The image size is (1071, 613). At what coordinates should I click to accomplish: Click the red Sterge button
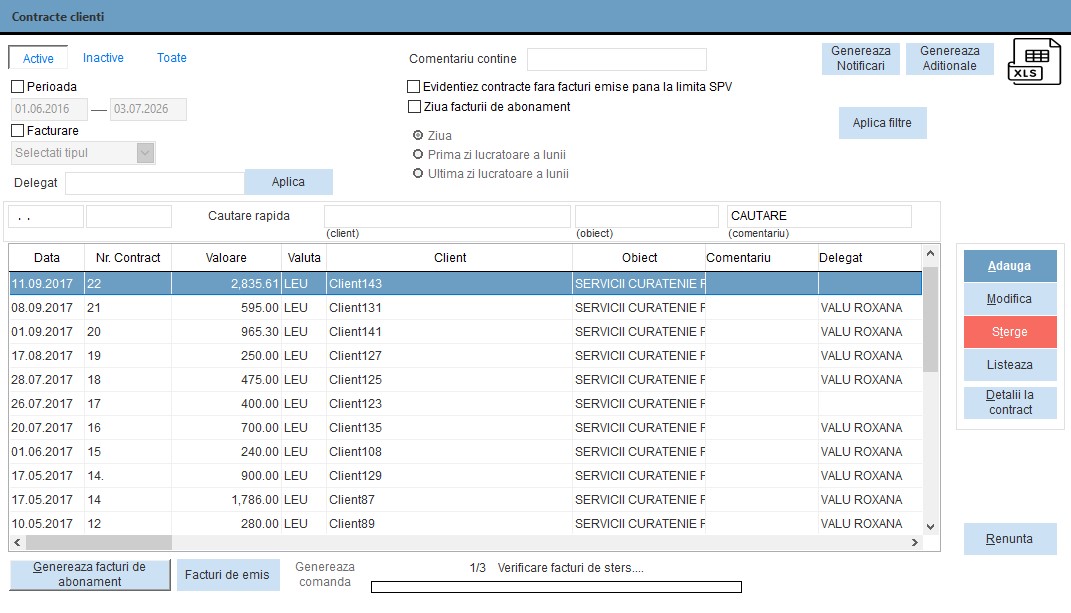[x=1010, y=331]
